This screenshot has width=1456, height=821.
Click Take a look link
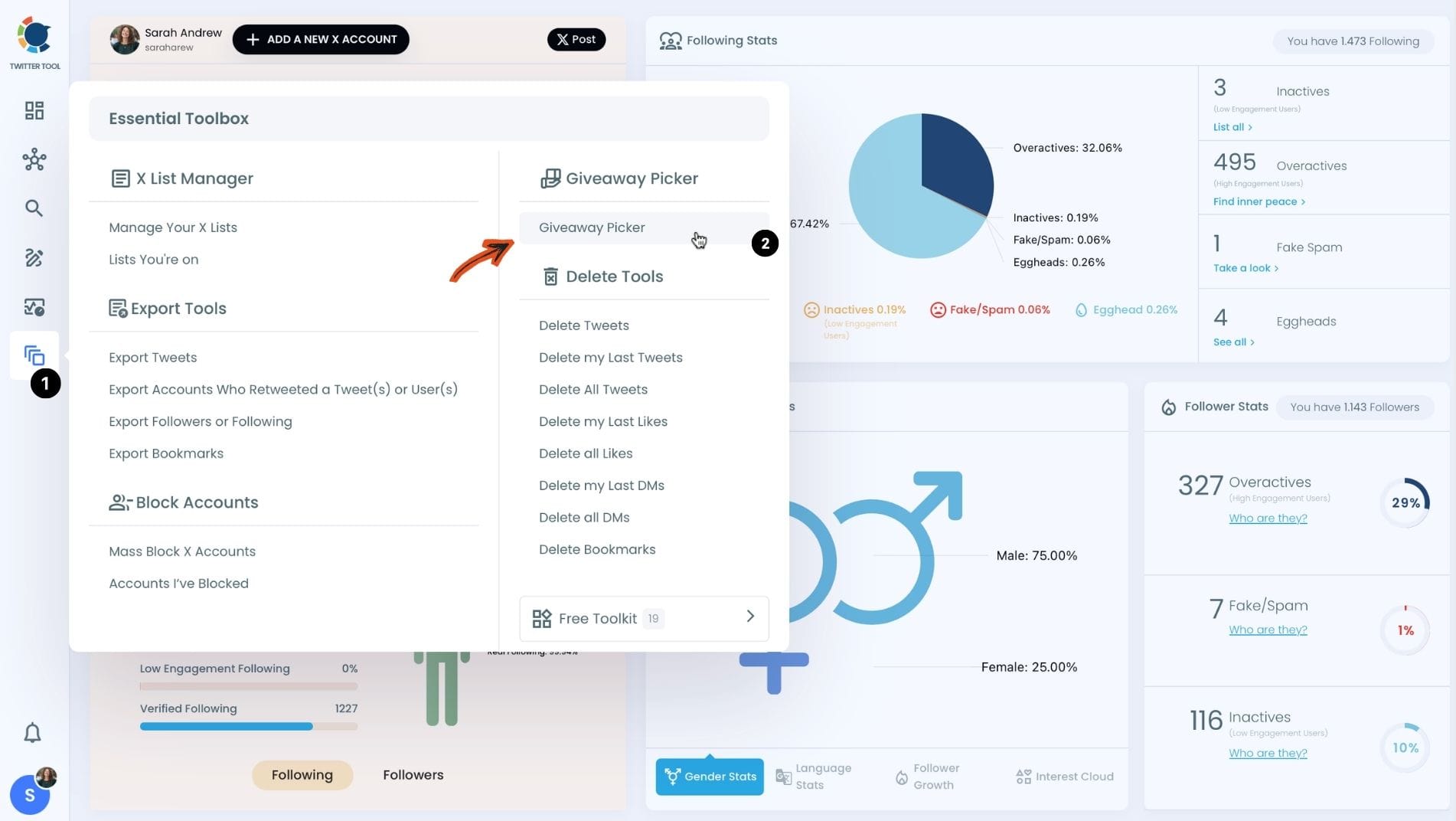point(1245,268)
